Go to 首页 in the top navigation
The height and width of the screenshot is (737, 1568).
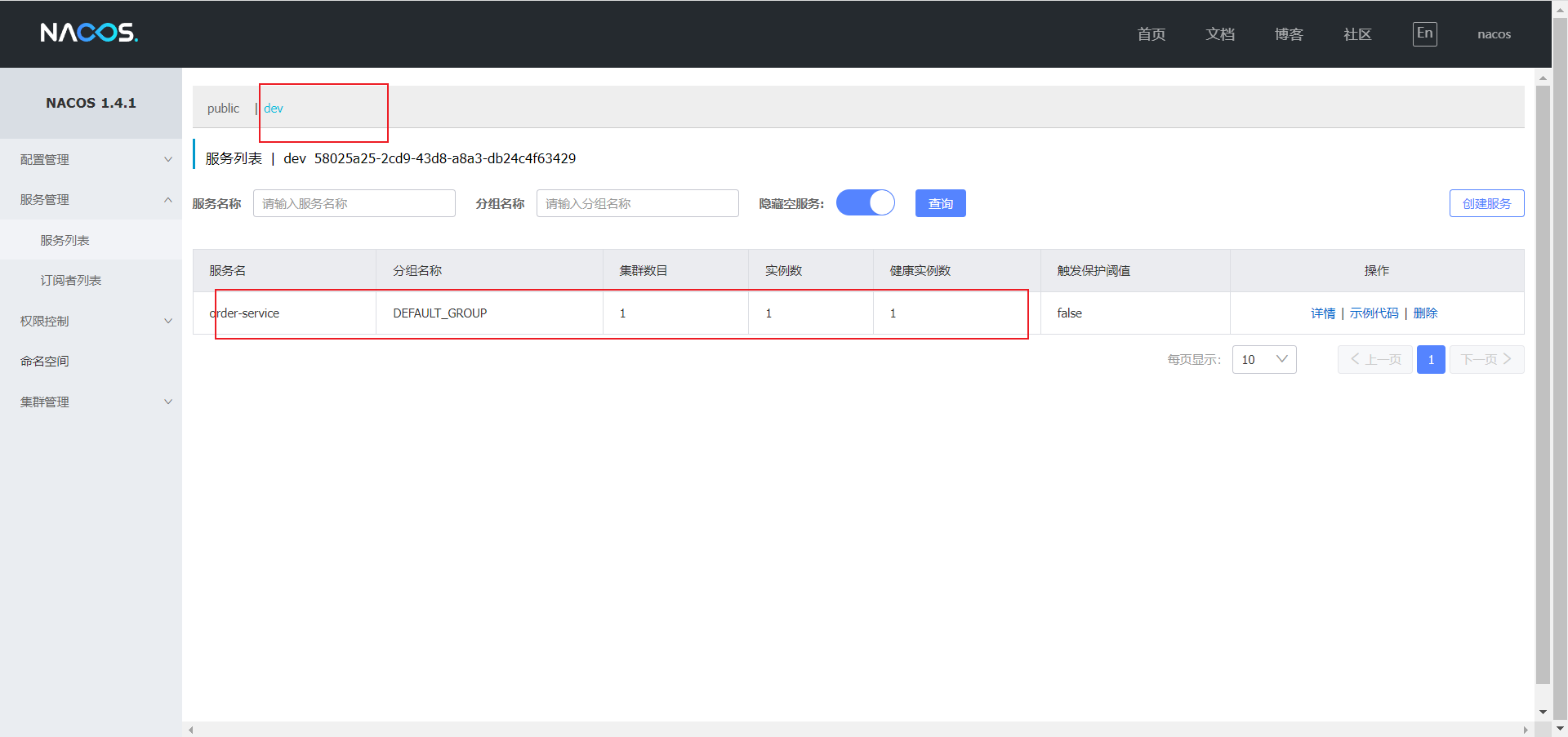tap(1151, 33)
